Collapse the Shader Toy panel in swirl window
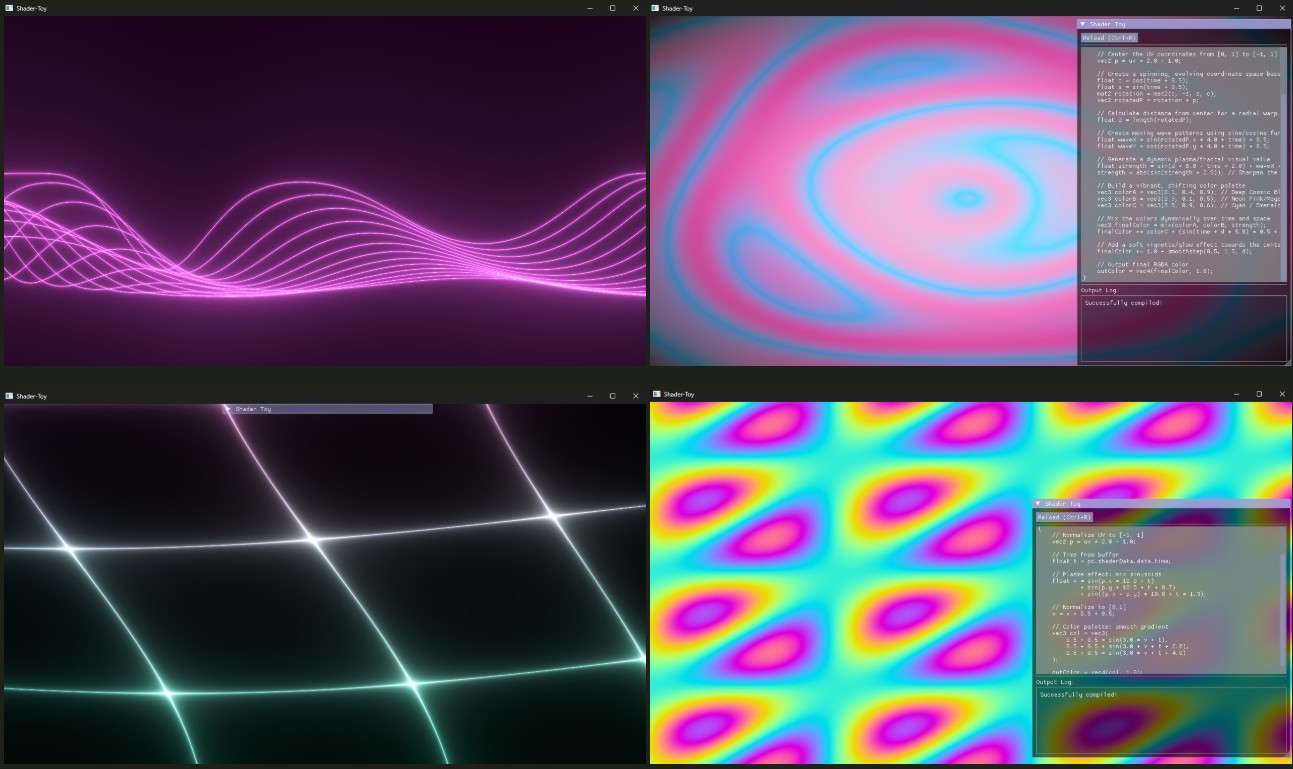The height and width of the screenshot is (769, 1293). point(1083,23)
